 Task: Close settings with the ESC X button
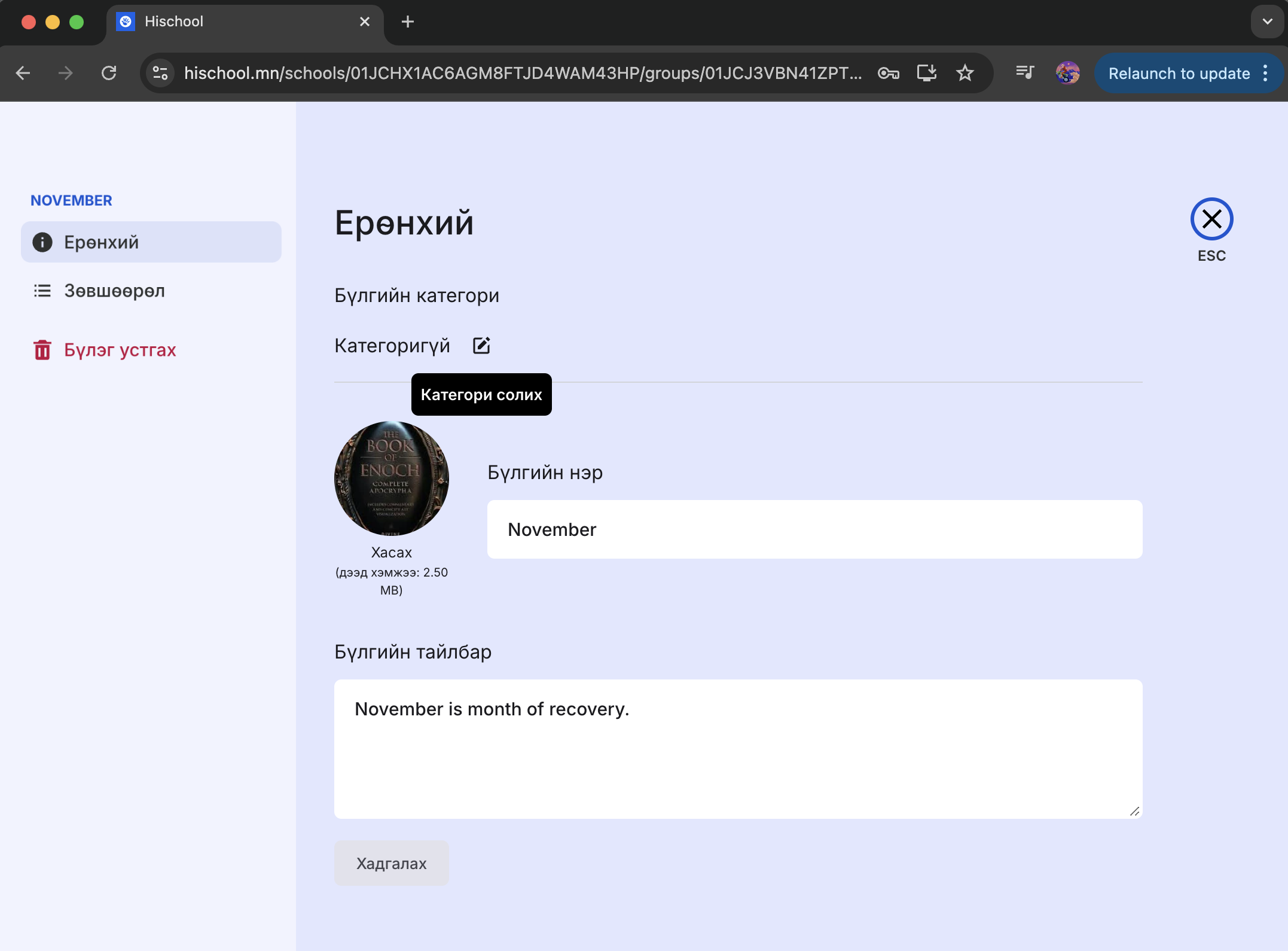pos(1211,219)
